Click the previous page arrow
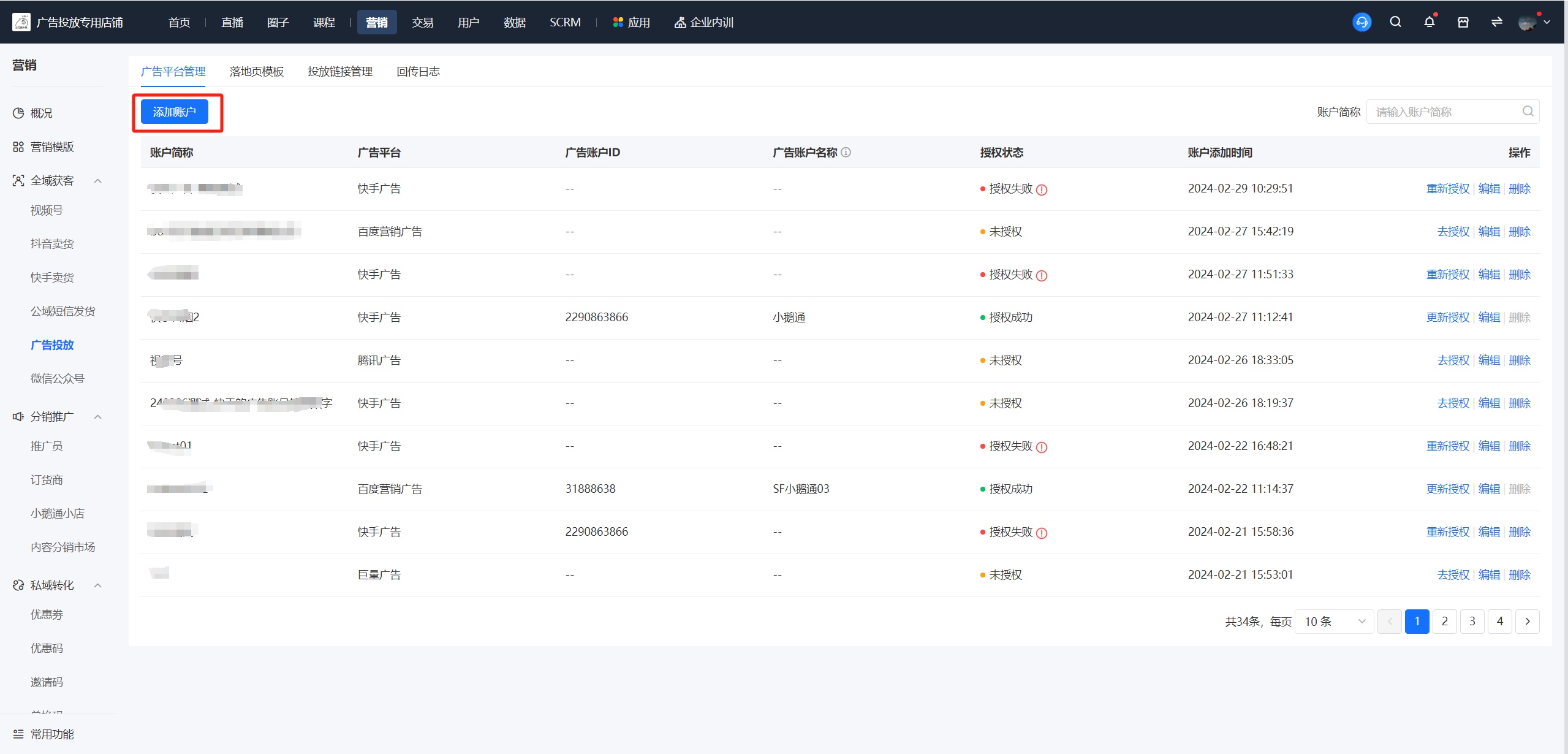Viewport: 1568px width, 754px height. pyautogui.click(x=1390, y=621)
